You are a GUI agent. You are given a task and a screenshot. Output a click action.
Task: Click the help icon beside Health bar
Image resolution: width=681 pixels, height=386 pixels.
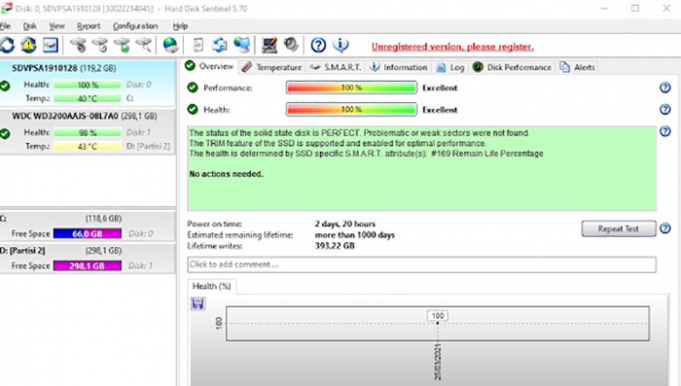click(x=665, y=109)
